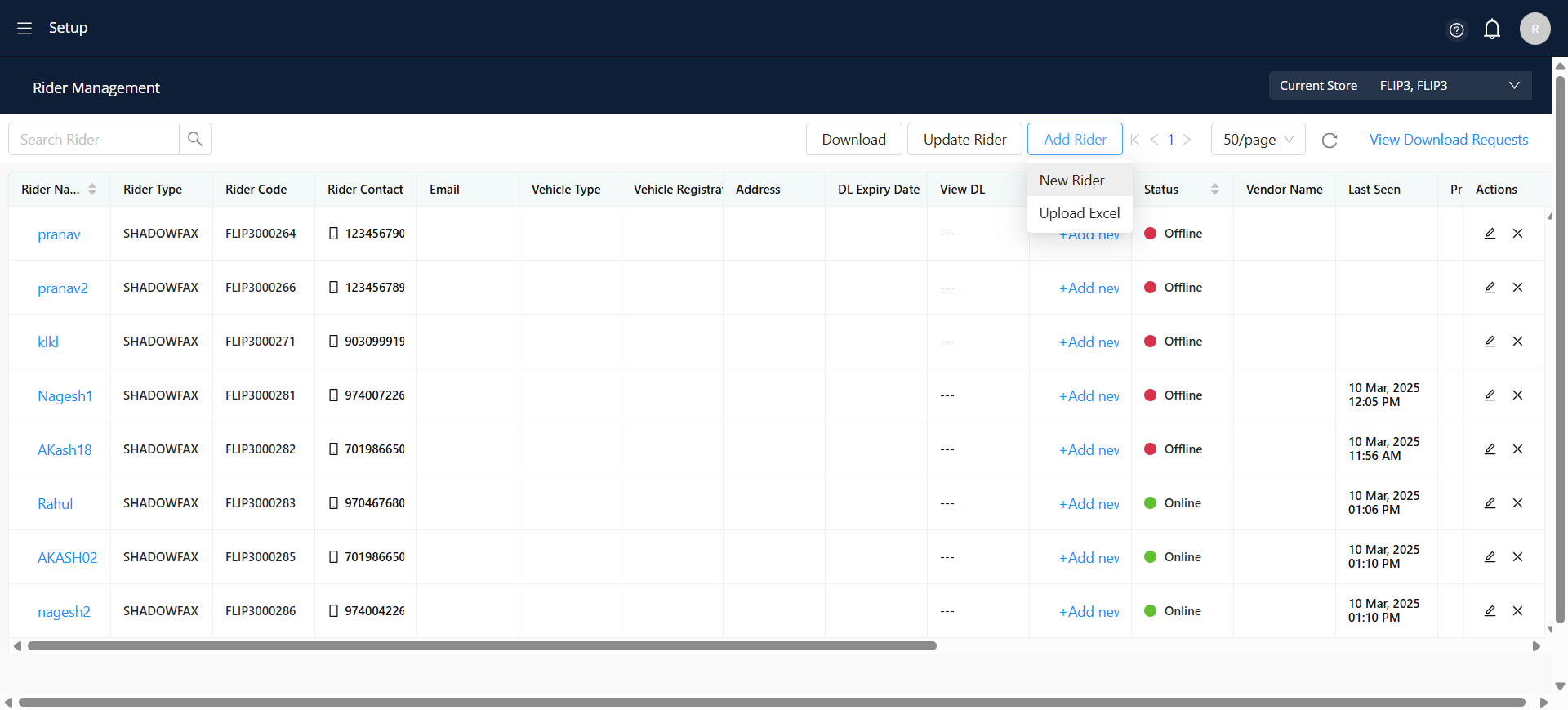Open rider nagesh2 profile link
This screenshot has width=1568, height=710.
pyautogui.click(x=64, y=612)
